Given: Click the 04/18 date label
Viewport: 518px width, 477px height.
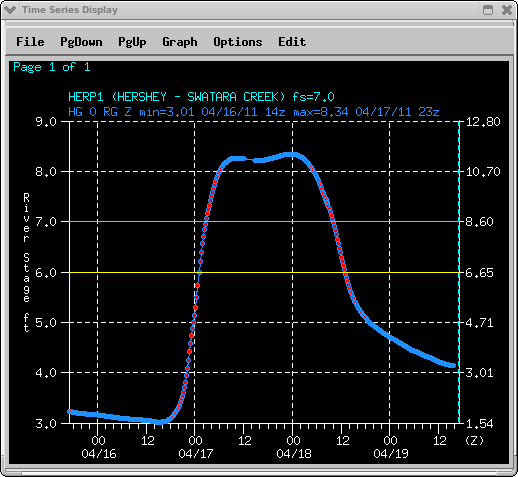Looking at the screenshot, I should (294, 454).
